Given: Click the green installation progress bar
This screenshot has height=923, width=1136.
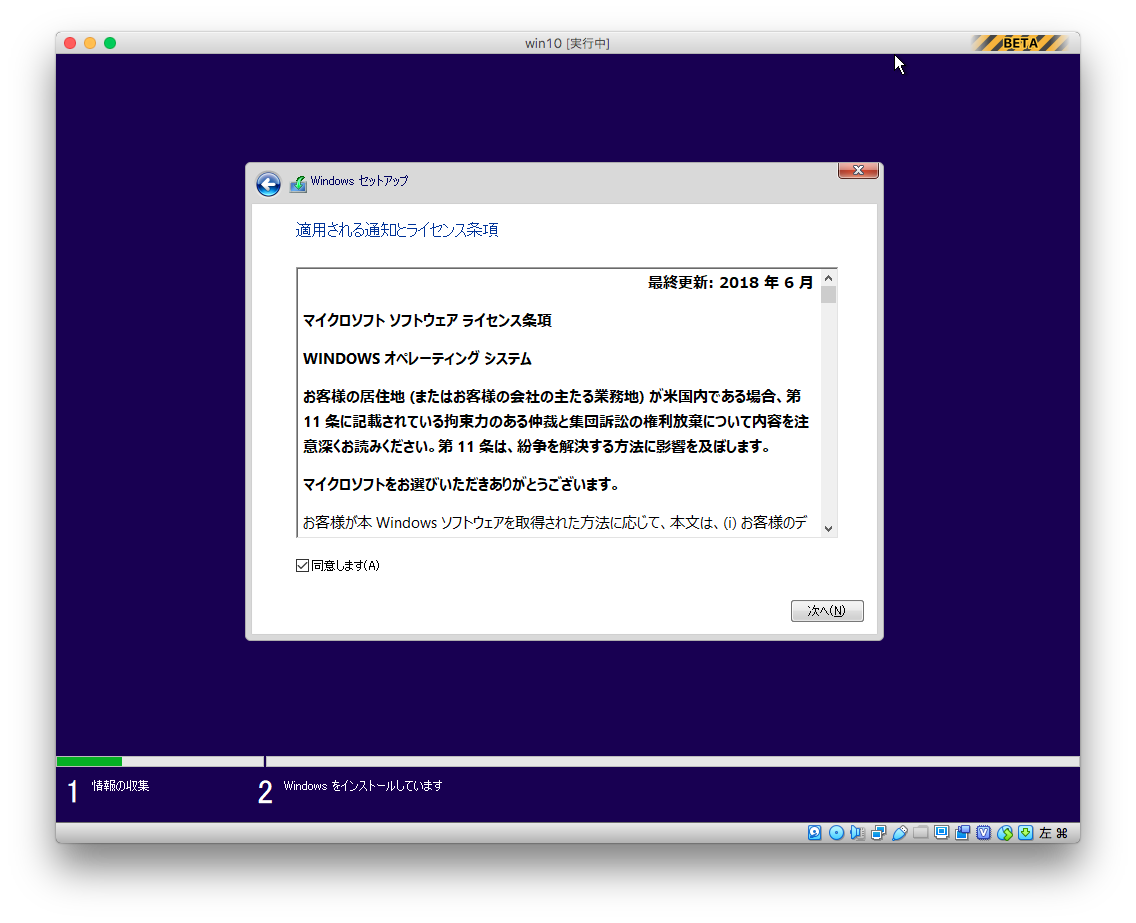Looking at the screenshot, I should [89, 761].
